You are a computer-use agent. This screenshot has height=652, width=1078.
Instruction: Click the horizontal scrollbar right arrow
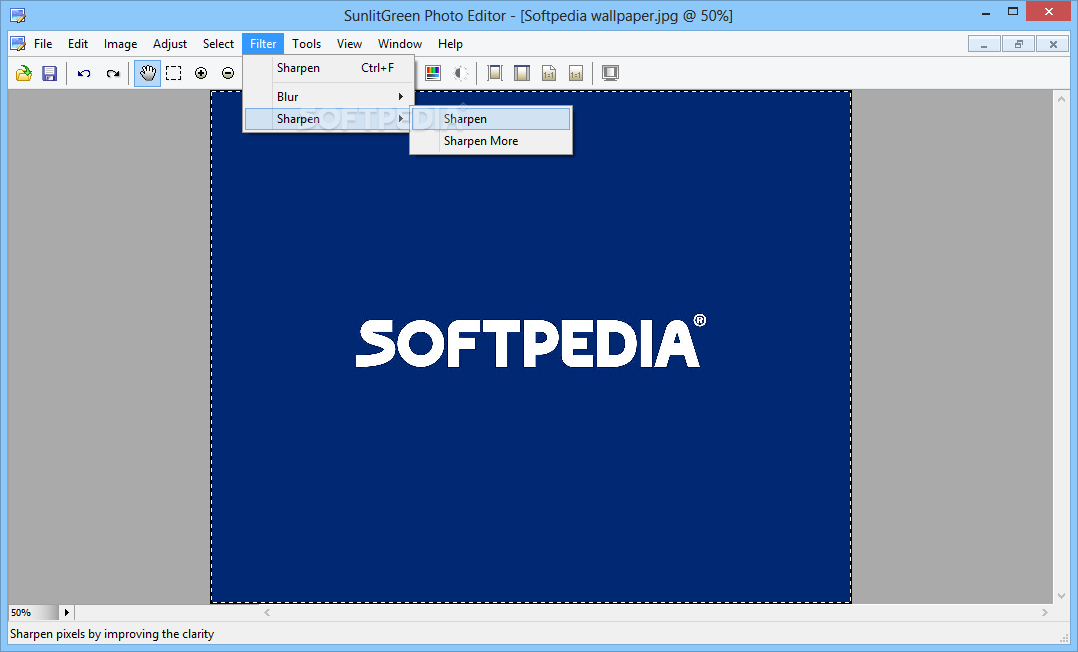1044,612
